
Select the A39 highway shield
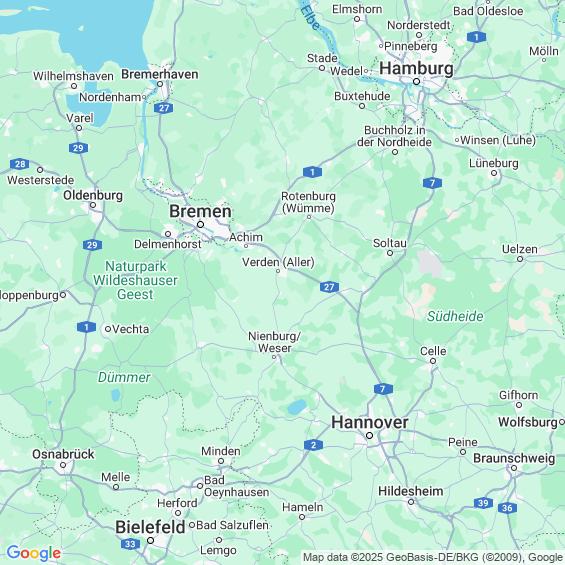click(x=483, y=503)
